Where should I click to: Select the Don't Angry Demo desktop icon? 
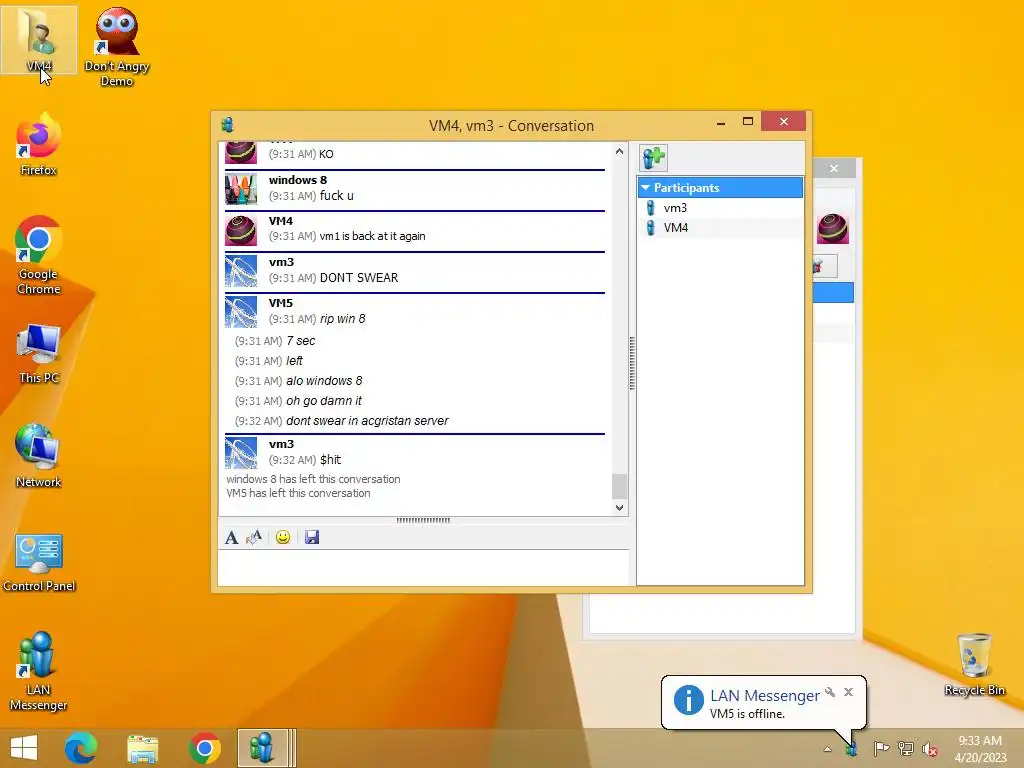[x=117, y=47]
